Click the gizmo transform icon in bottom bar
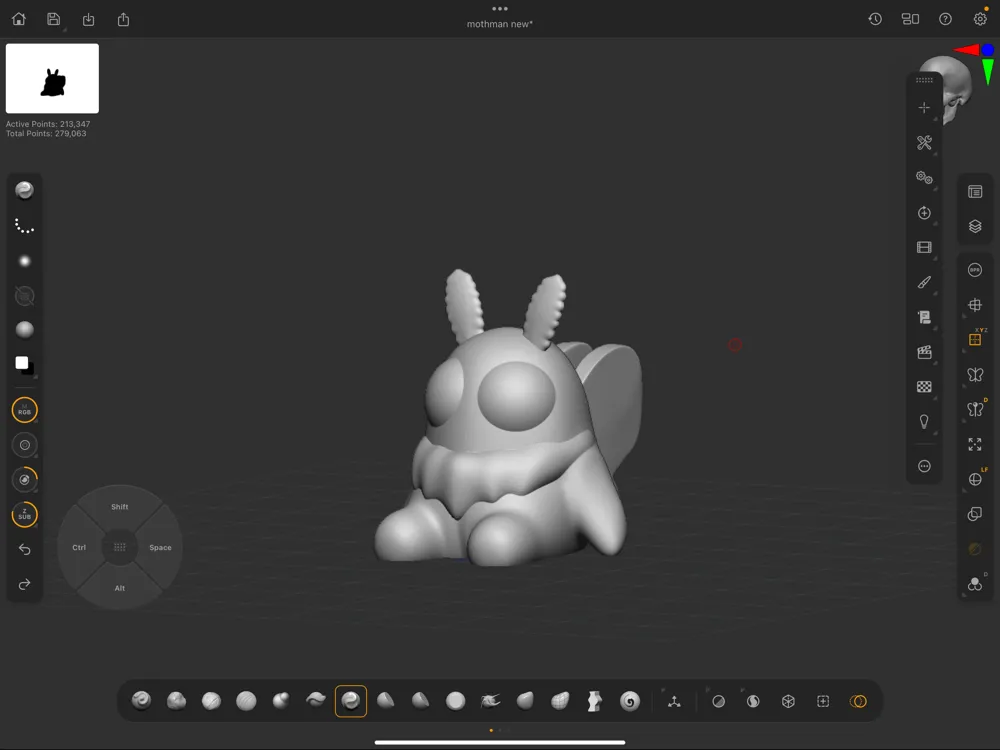The width and height of the screenshot is (1000, 750). pos(674,701)
